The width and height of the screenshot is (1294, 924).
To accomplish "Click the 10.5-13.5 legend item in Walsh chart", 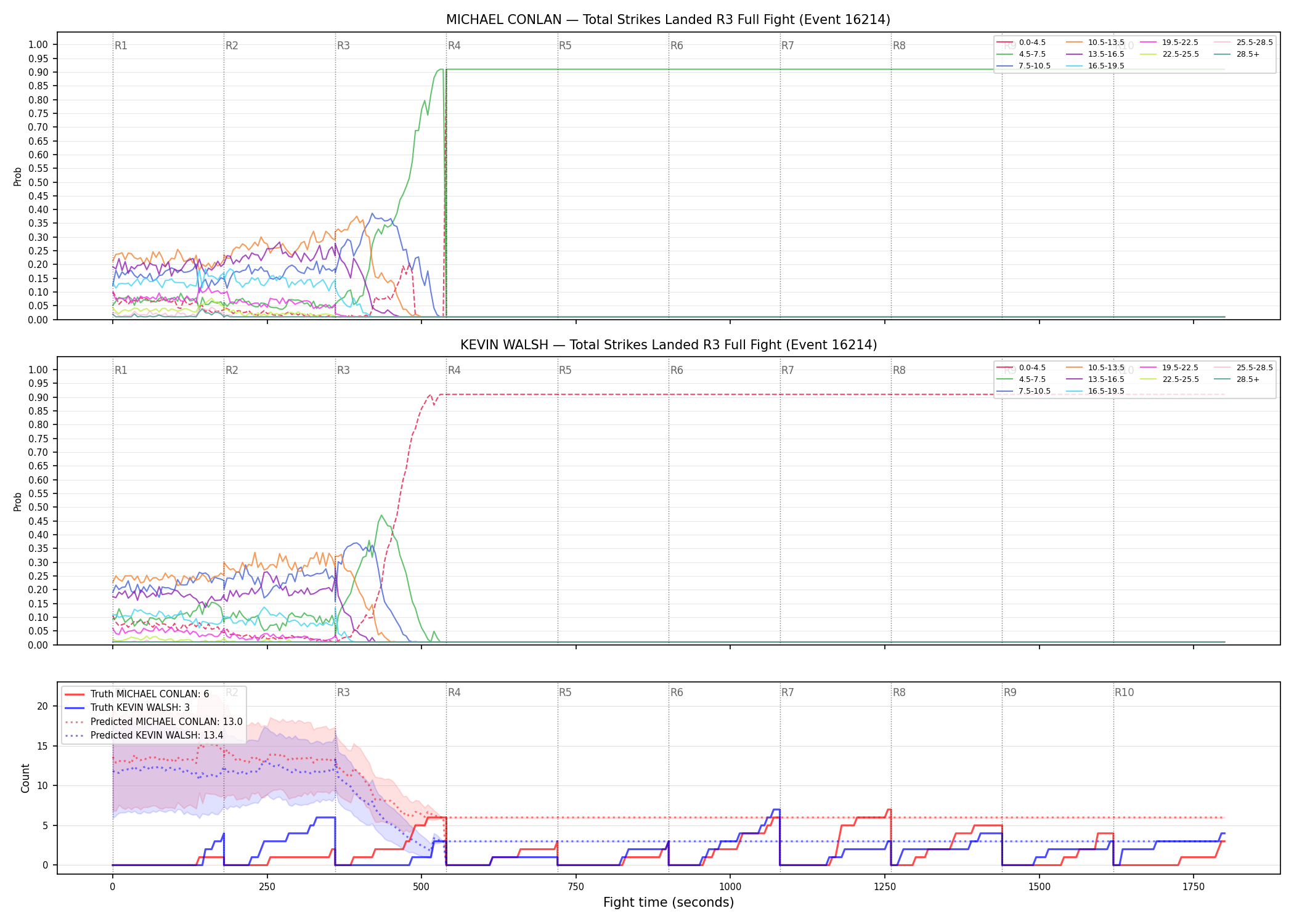I will pos(1095,368).
